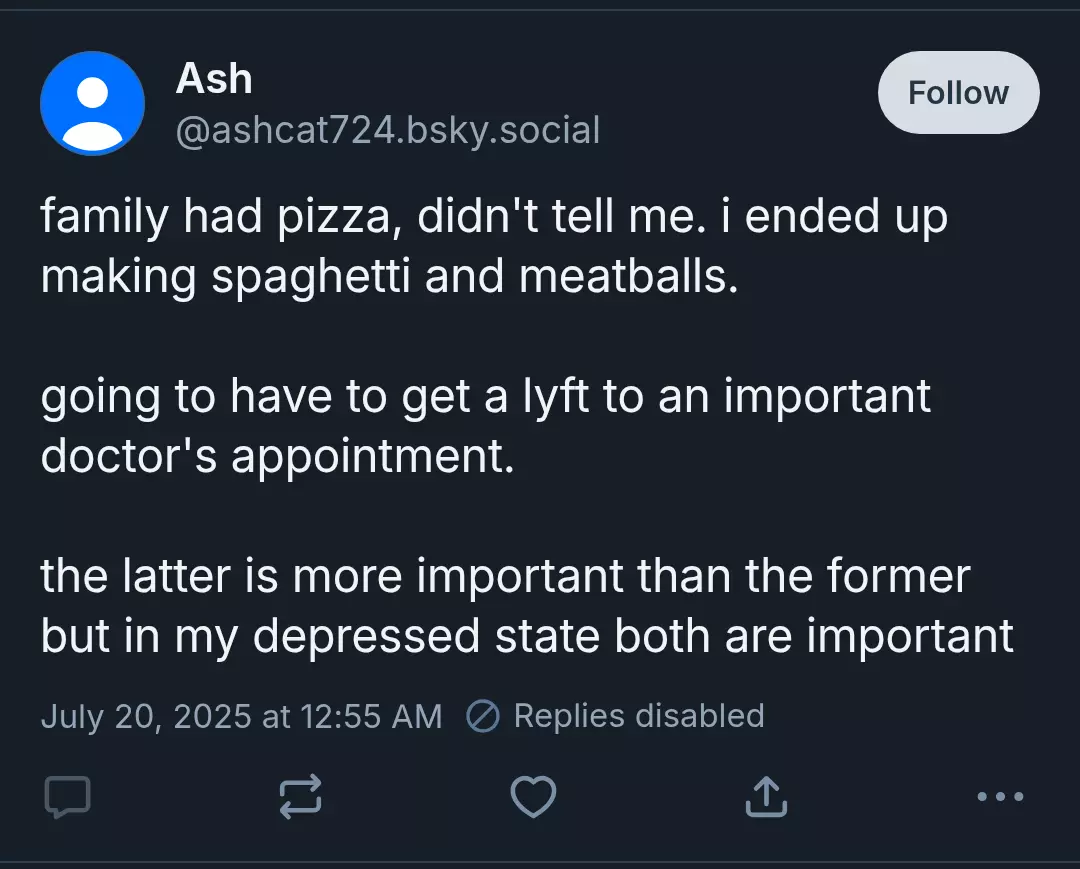
Task: Click the Replies disabled circle-slash icon
Action: pos(482,716)
